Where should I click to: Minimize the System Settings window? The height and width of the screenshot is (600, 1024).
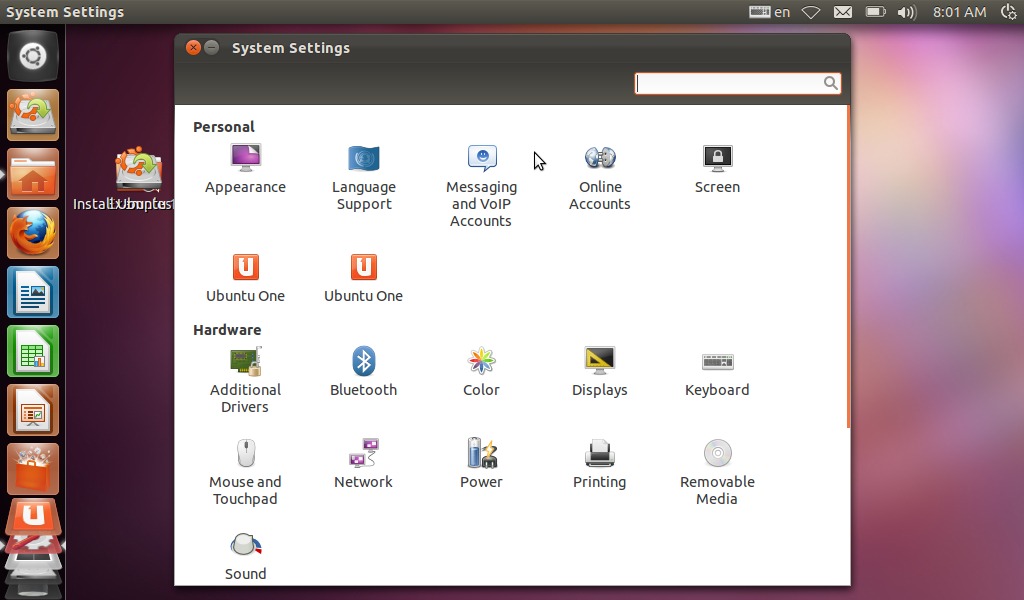(212, 48)
